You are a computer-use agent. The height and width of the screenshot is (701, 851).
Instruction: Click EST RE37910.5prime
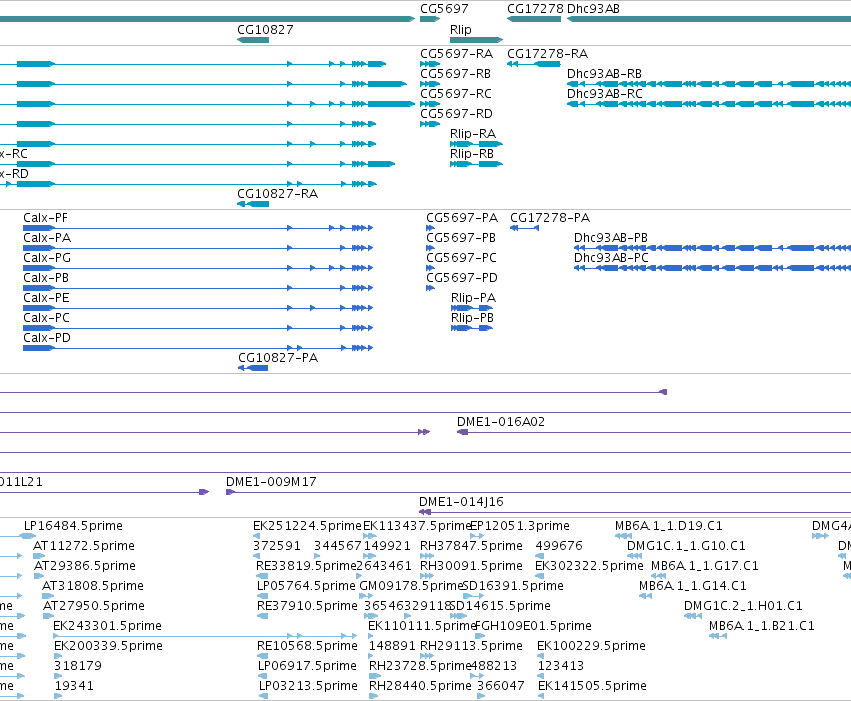click(x=307, y=606)
